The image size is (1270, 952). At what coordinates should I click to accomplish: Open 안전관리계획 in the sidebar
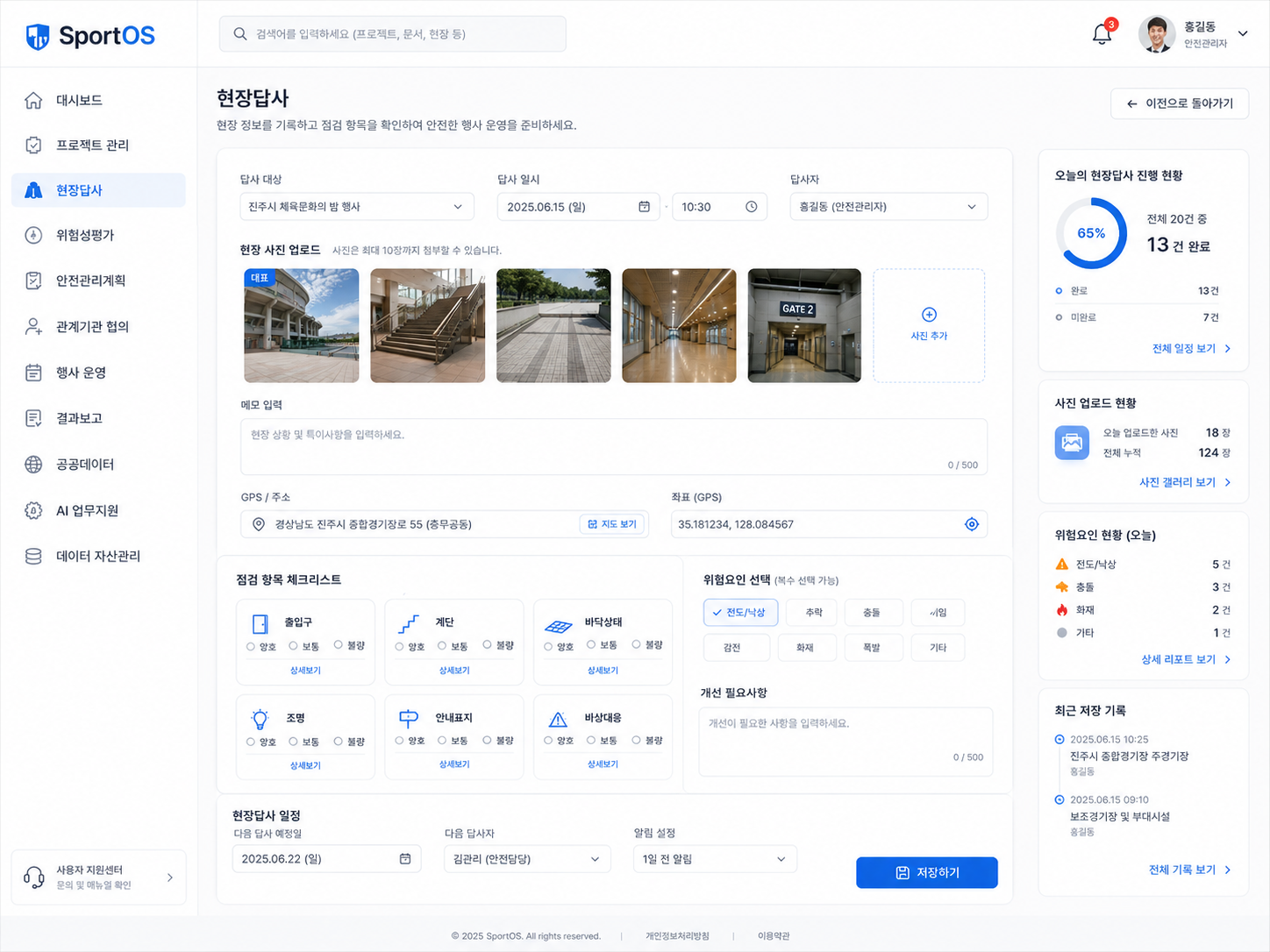[x=98, y=281]
